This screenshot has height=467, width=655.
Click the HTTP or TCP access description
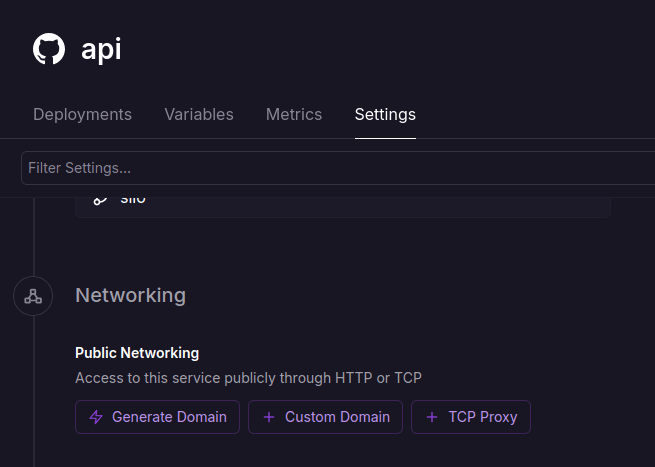[x=248, y=378]
